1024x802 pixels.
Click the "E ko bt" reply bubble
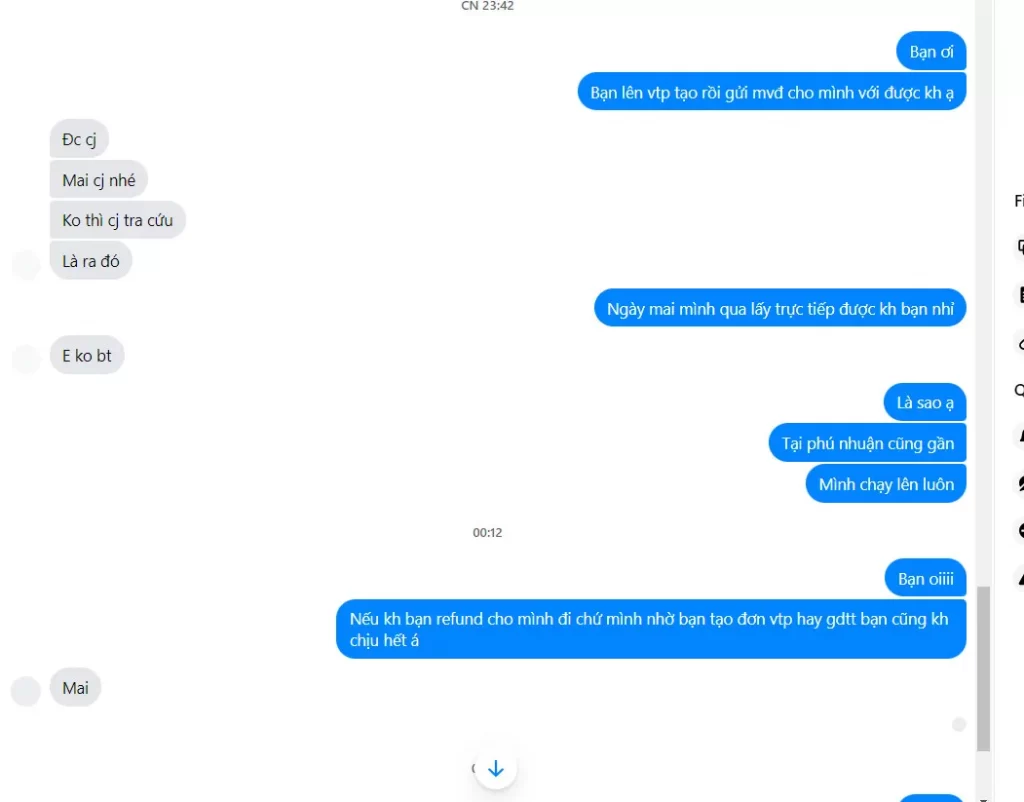tap(87, 355)
